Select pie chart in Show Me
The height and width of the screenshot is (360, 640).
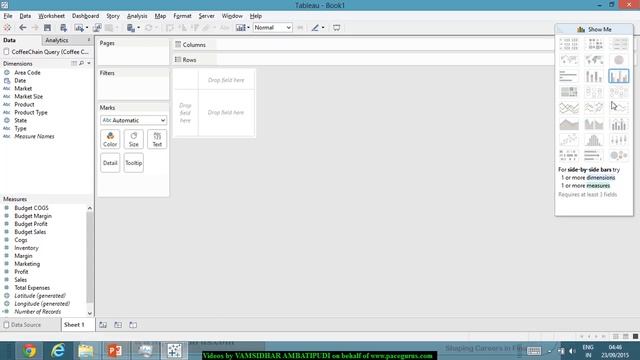[619, 60]
